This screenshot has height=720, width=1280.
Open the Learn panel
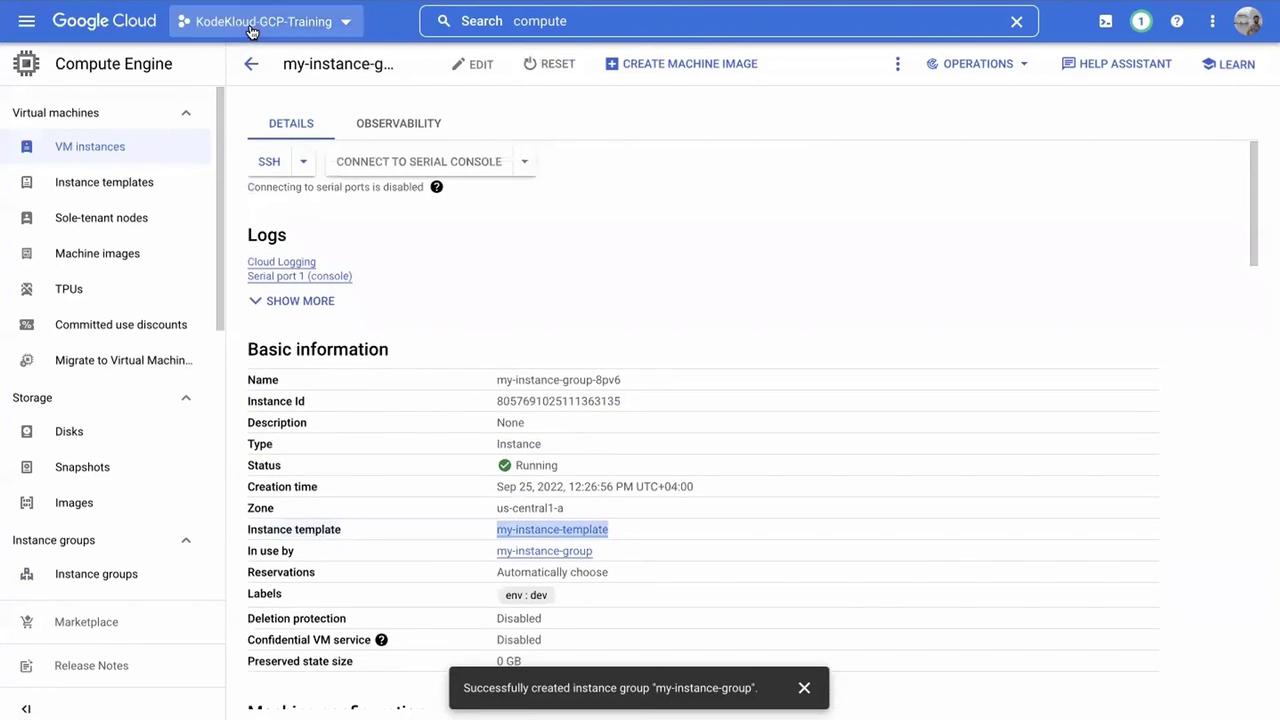coord(1228,64)
